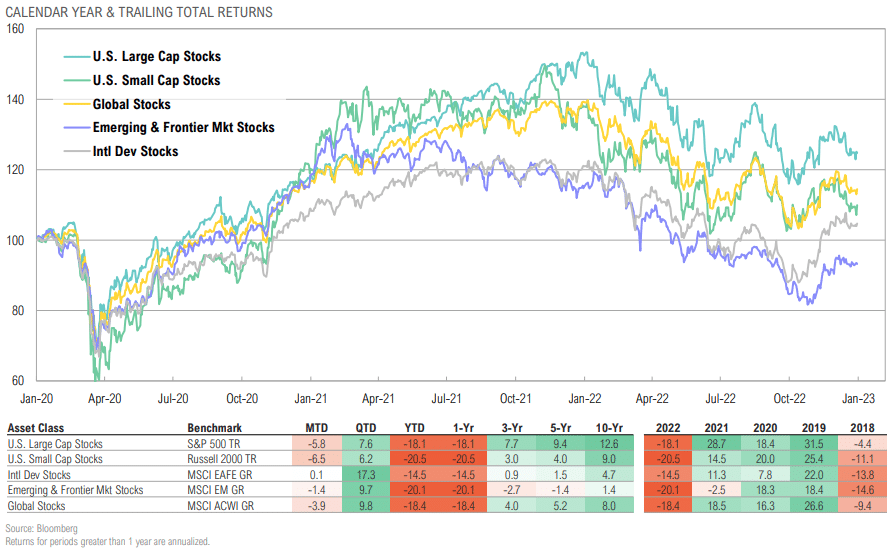Click the Asset Class column header

click(x=35, y=428)
